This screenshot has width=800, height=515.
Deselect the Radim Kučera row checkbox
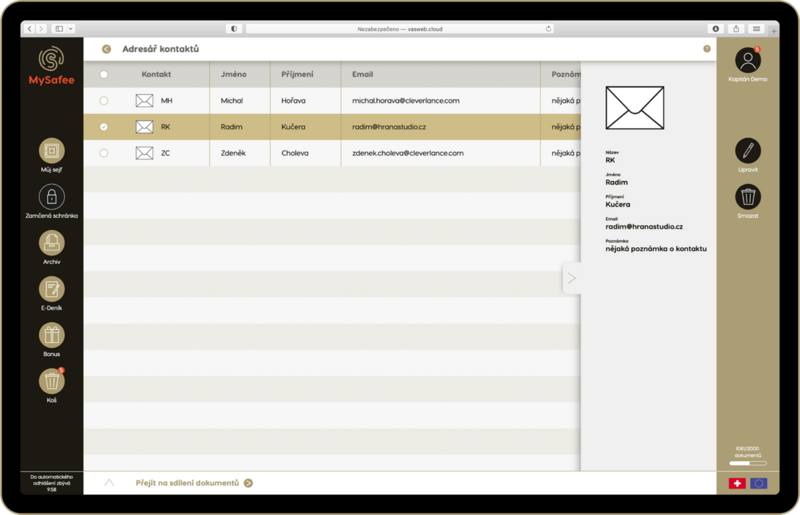click(104, 127)
